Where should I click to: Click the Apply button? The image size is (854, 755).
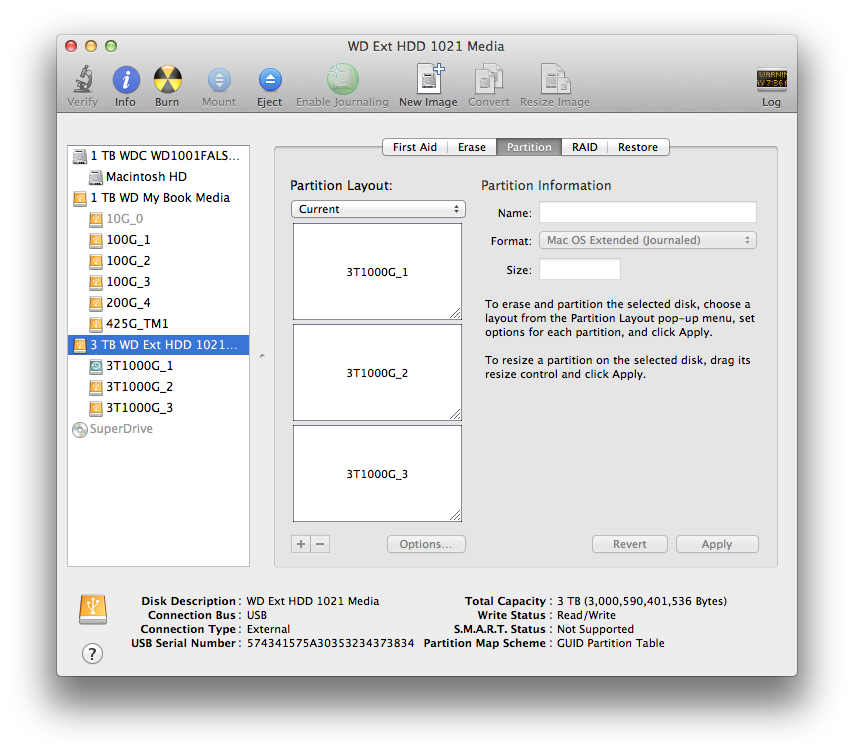coord(717,544)
